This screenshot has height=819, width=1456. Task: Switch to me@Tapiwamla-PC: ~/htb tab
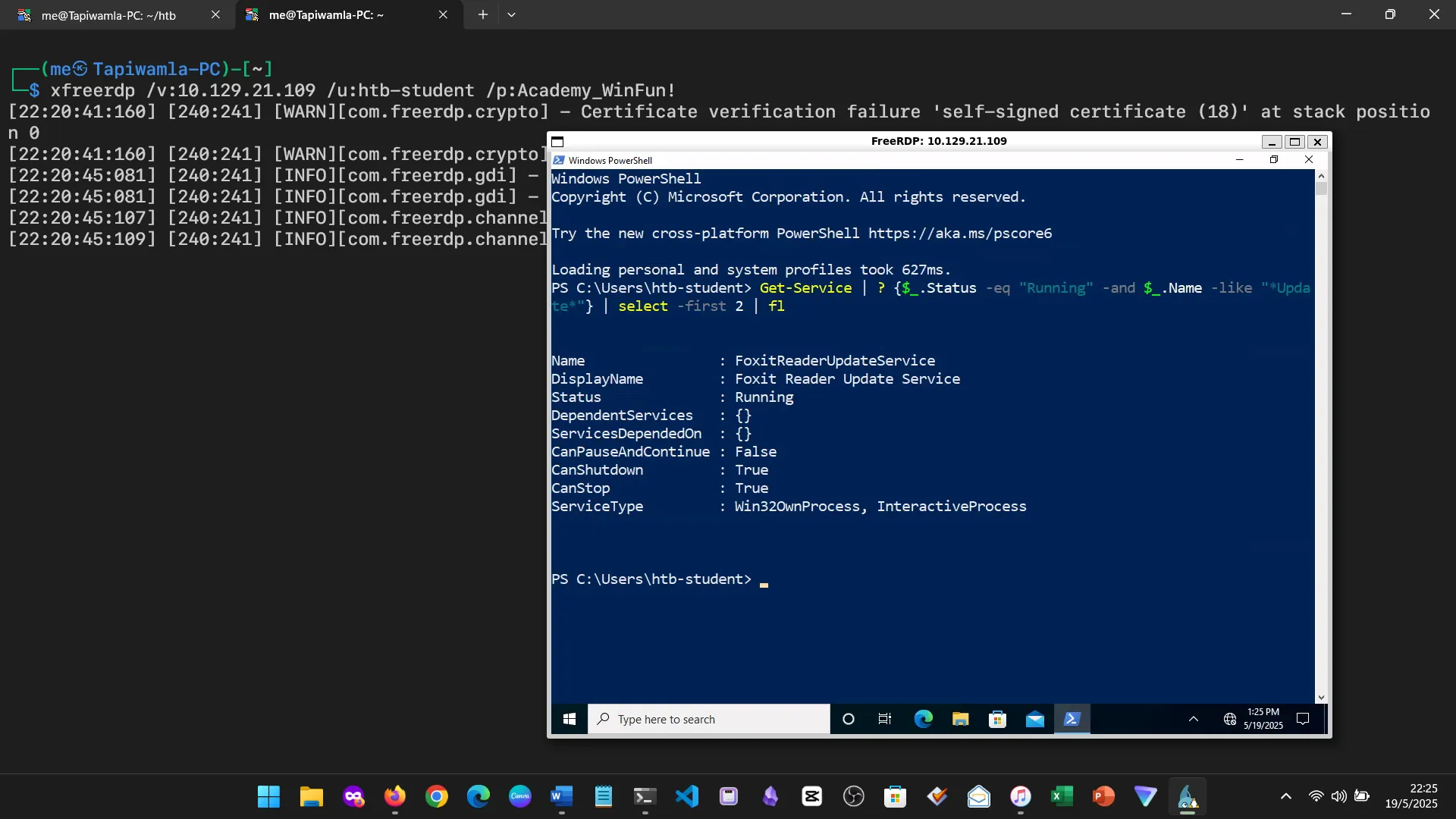(x=108, y=15)
